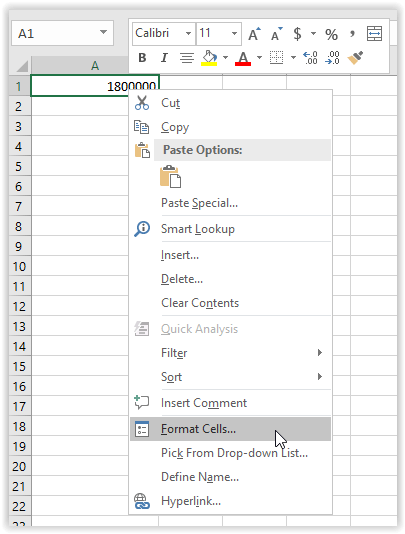Select Insert... in the context menu
Image resolution: width=405 pixels, height=534 pixels.
[230, 255]
